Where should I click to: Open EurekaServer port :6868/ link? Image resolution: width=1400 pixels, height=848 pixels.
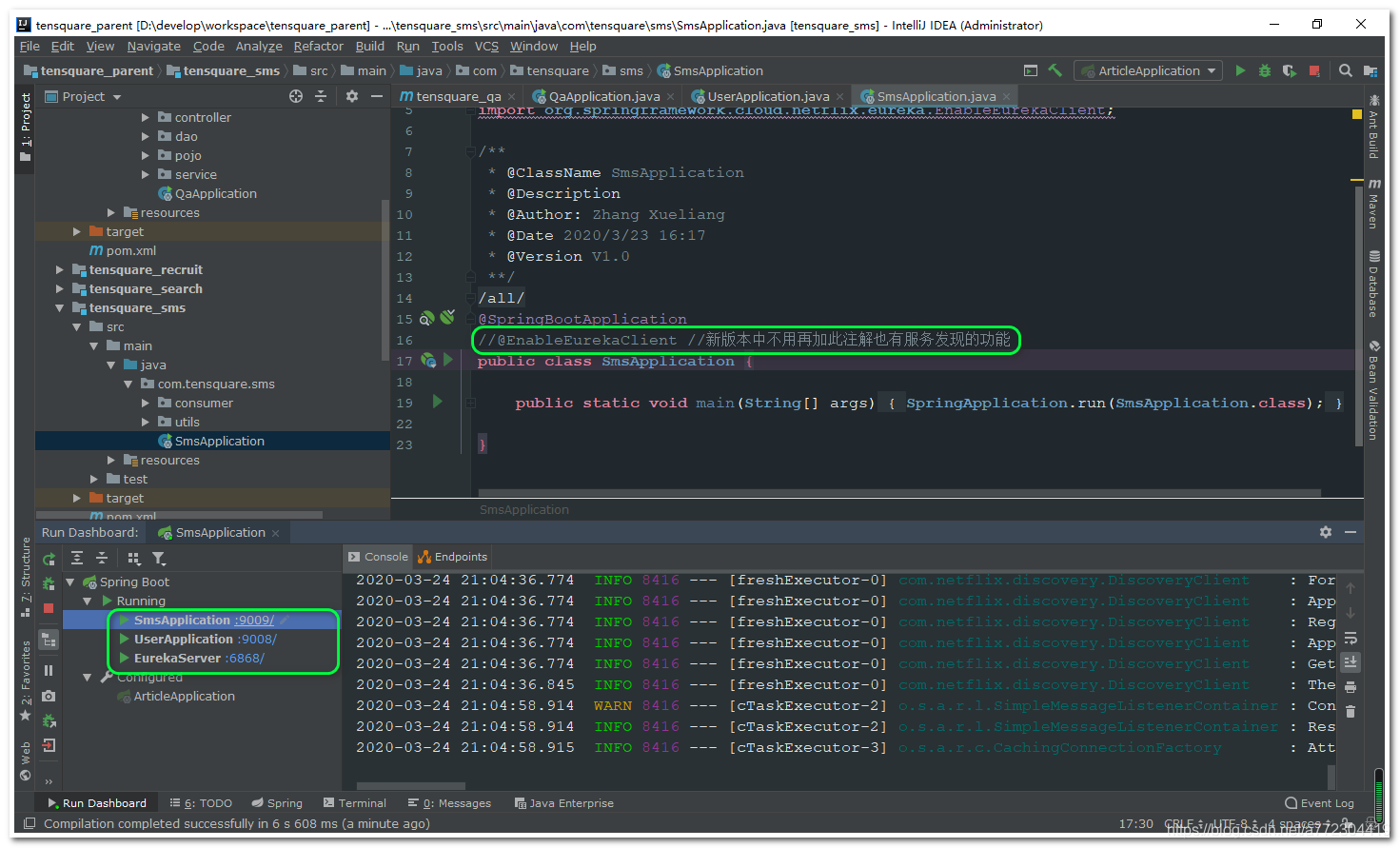click(245, 658)
